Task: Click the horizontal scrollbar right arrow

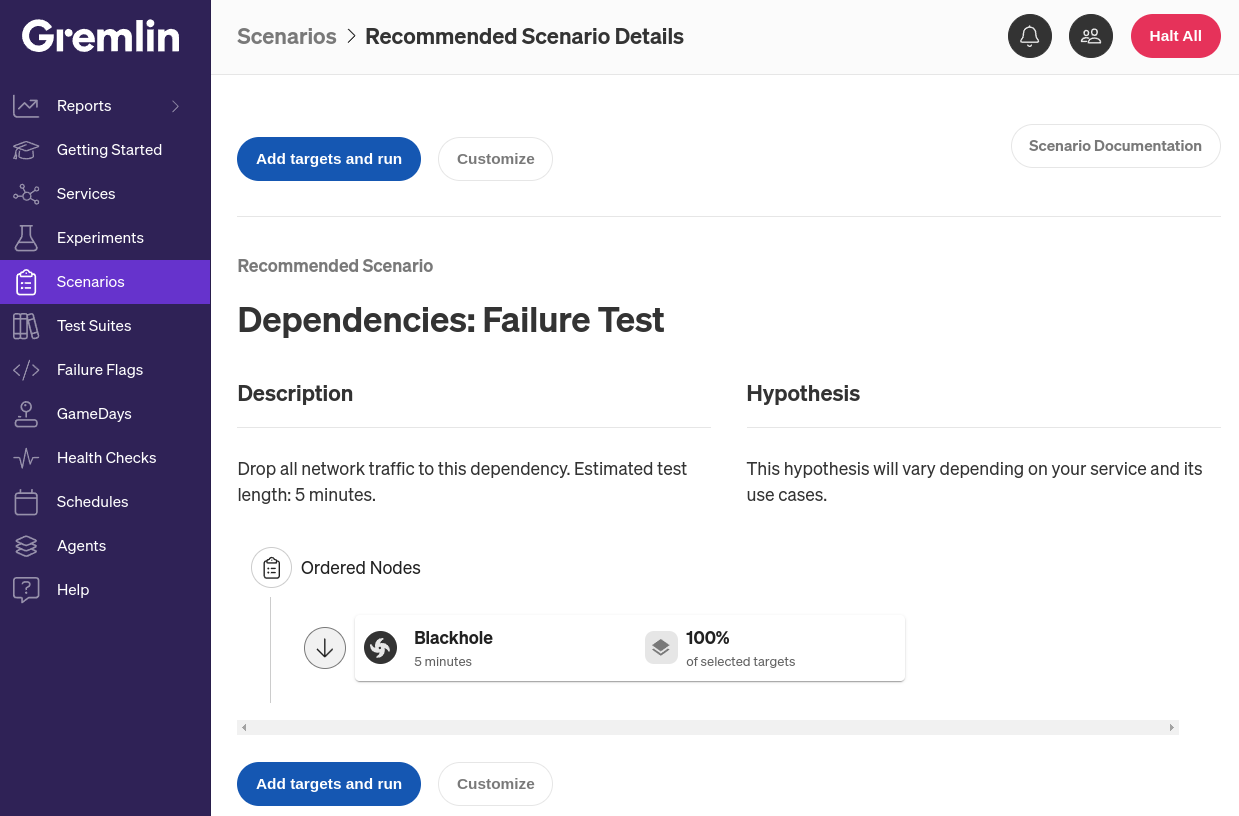Action: coord(1172,728)
